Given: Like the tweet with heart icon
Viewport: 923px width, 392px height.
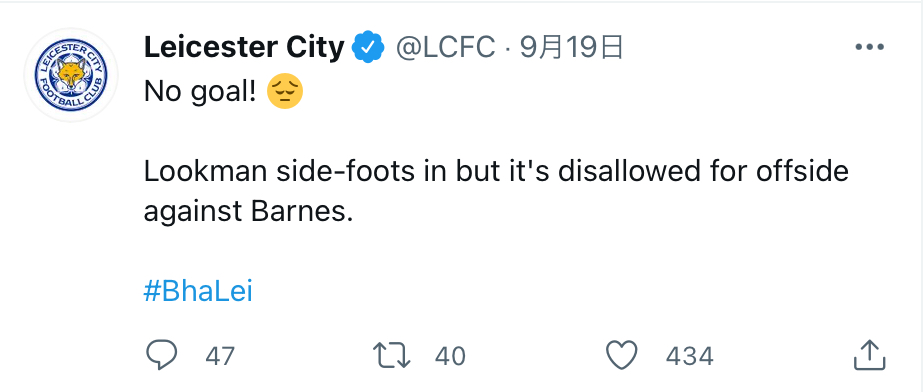Looking at the screenshot, I should point(622,356).
